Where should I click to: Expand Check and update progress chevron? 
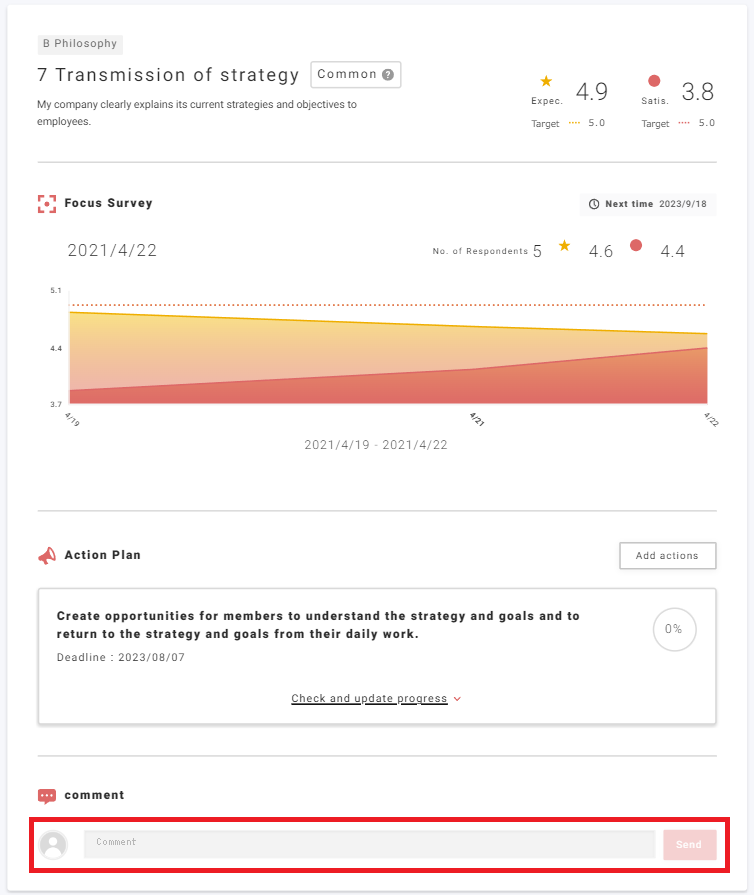[x=458, y=699]
